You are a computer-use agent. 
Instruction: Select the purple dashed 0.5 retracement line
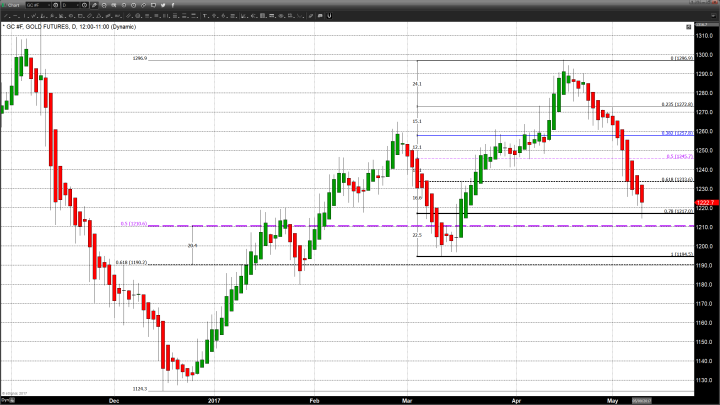(400, 226)
